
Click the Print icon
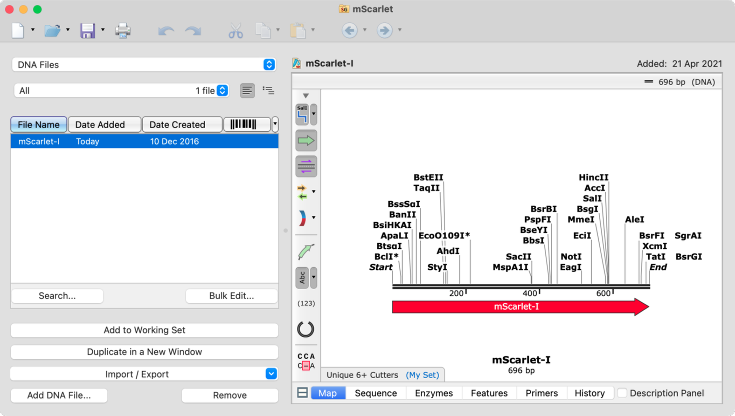click(123, 30)
